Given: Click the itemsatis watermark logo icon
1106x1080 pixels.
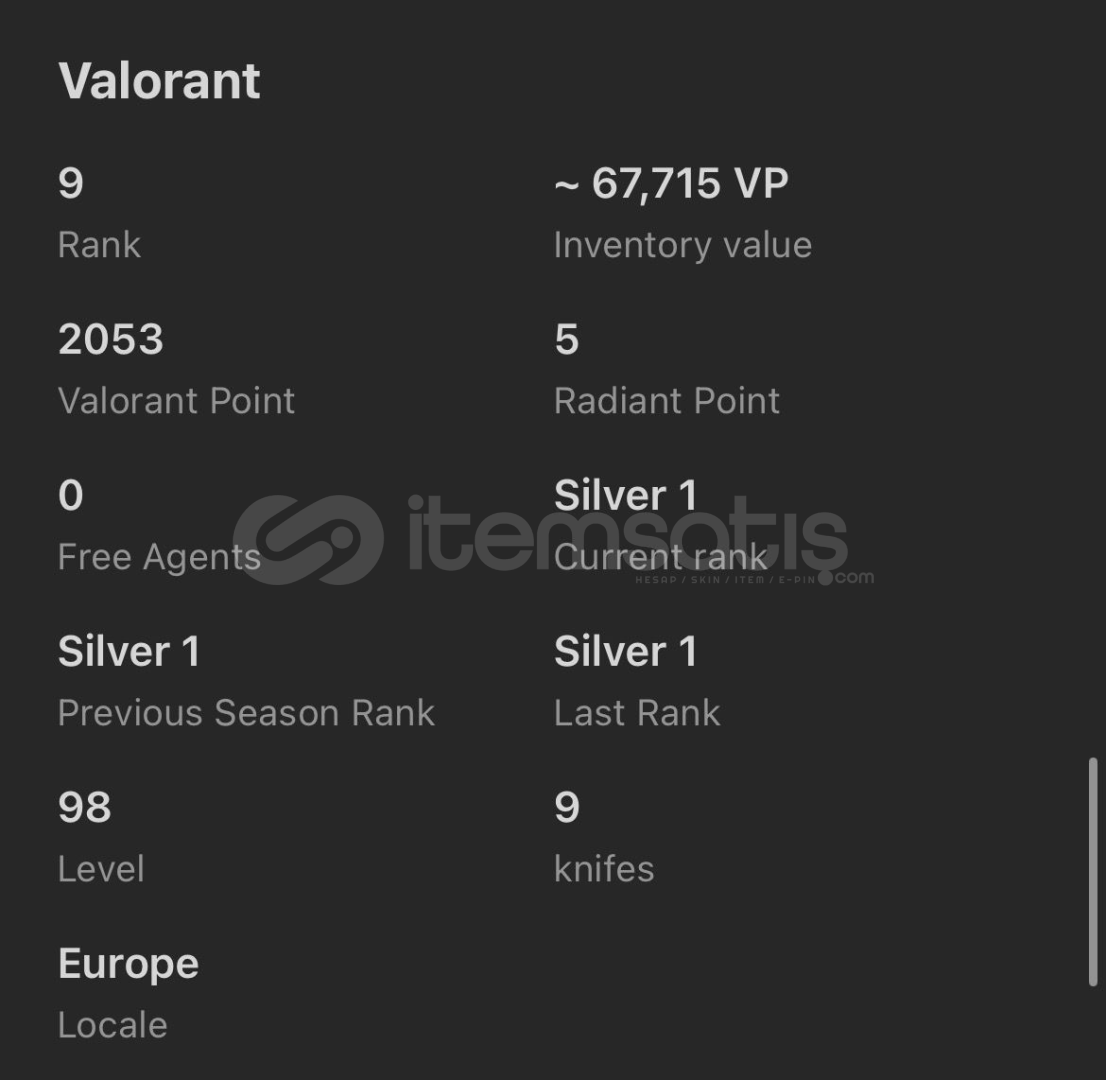Looking at the screenshot, I should click(x=308, y=540).
